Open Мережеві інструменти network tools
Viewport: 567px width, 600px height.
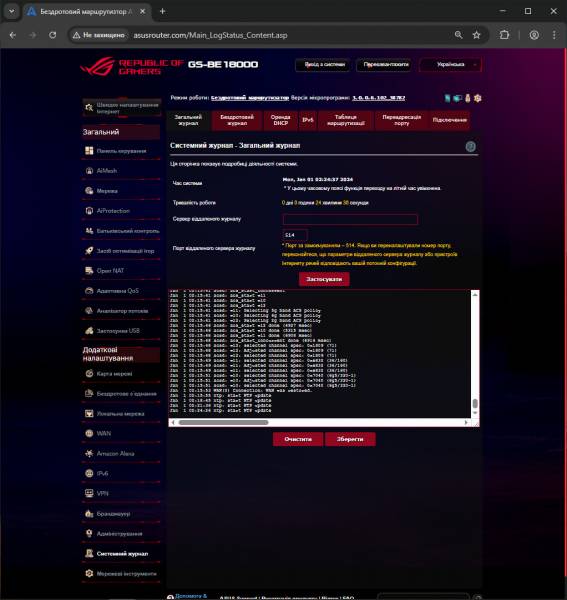(x=121, y=573)
